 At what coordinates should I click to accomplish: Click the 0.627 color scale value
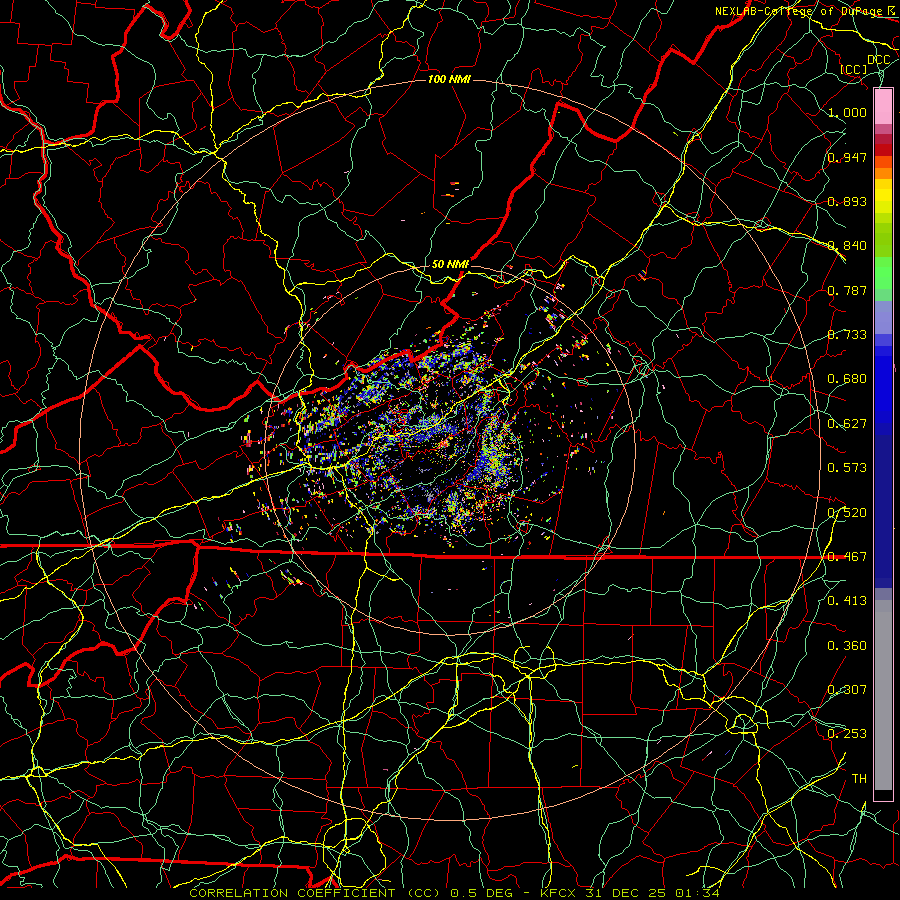tap(847, 424)
